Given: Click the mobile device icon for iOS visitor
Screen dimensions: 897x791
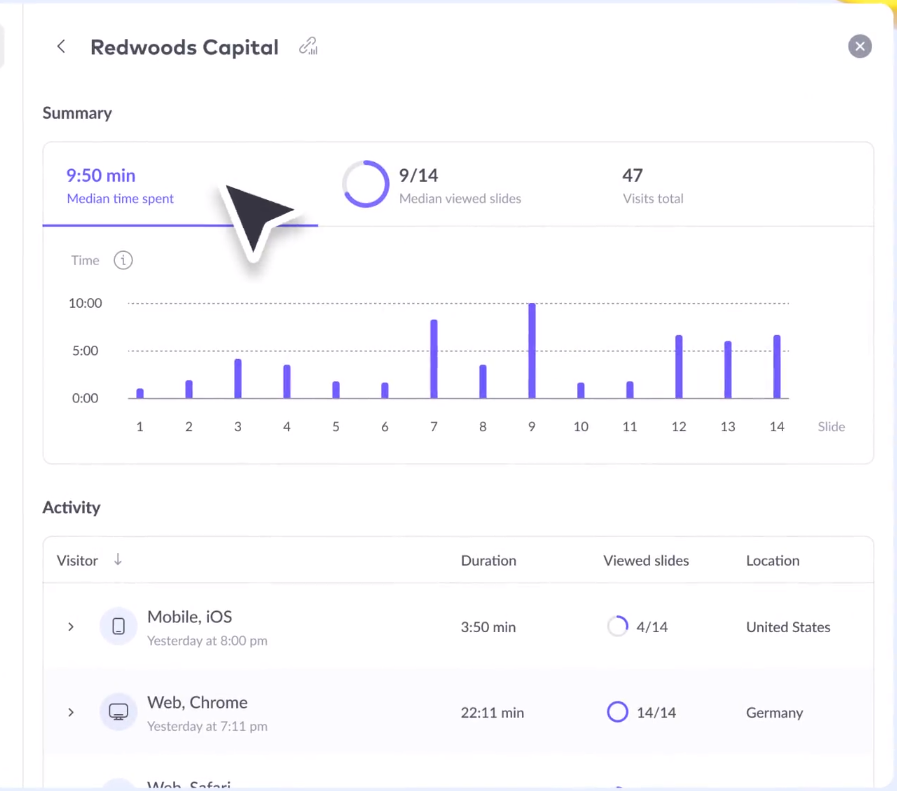Looking at the screenshot, I should [118, 627].
